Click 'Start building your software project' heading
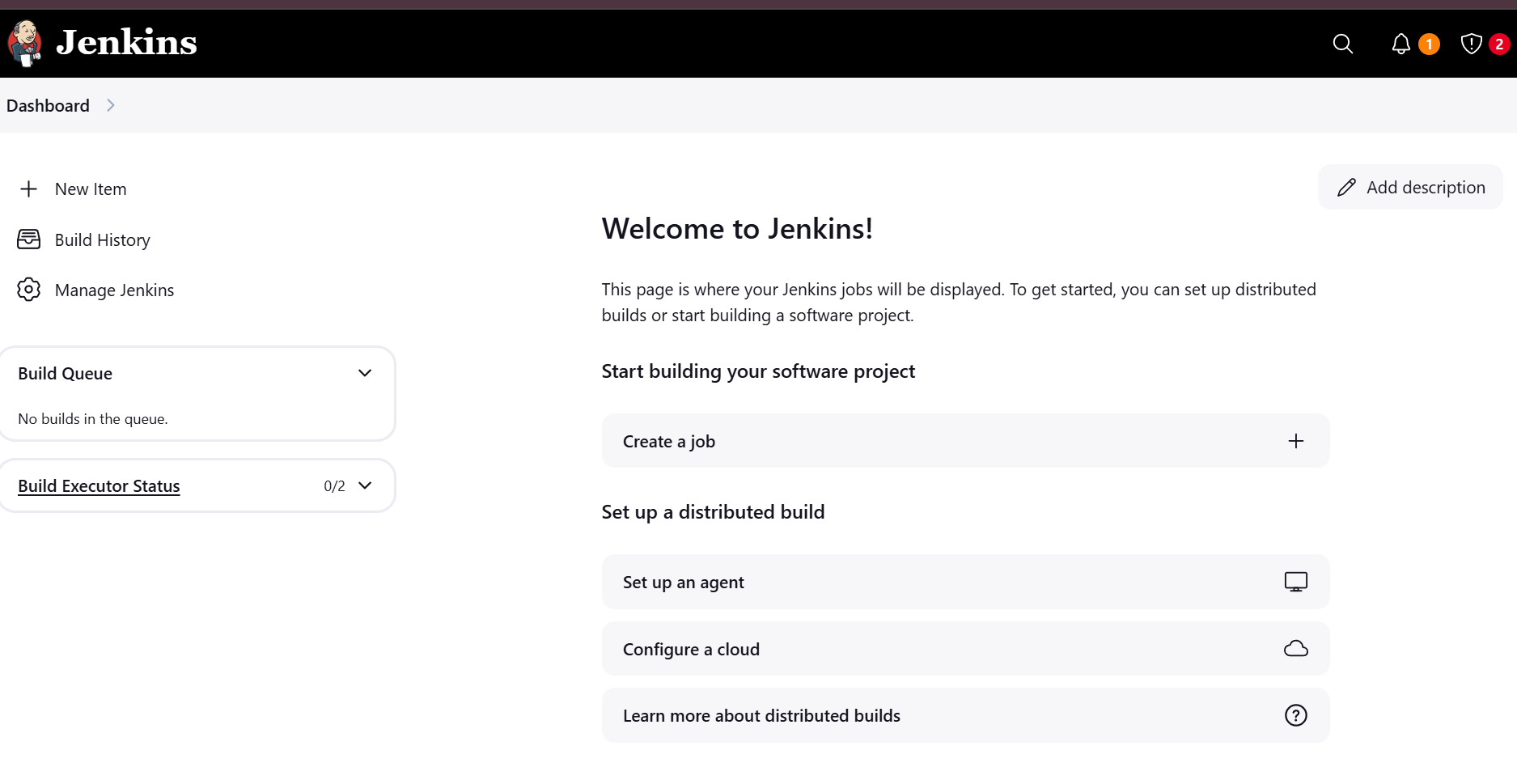 (x=758, y=371)
